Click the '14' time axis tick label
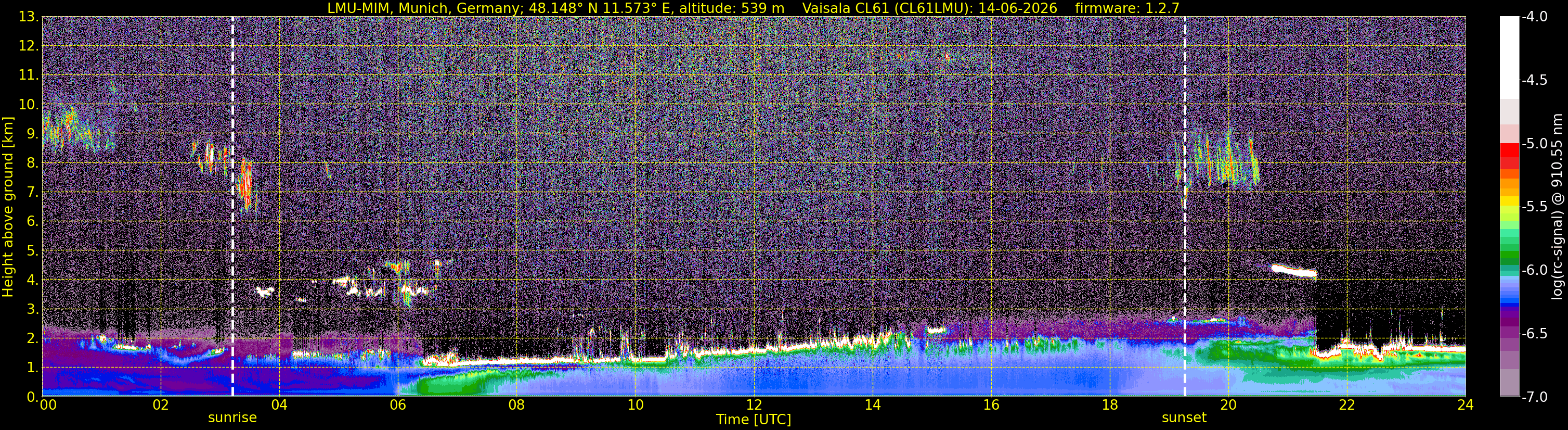The image size is (1568, 430). [872, 405]
